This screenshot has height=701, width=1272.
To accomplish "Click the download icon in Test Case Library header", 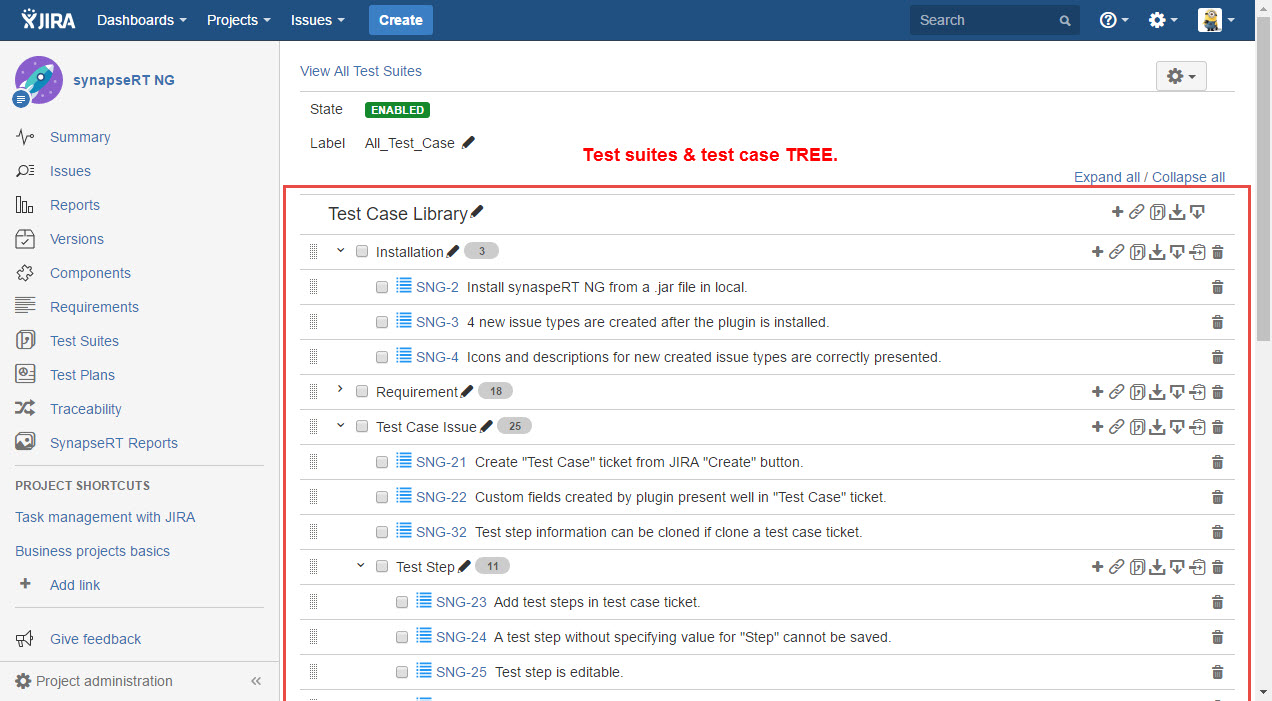I will tap(1177, 212).
